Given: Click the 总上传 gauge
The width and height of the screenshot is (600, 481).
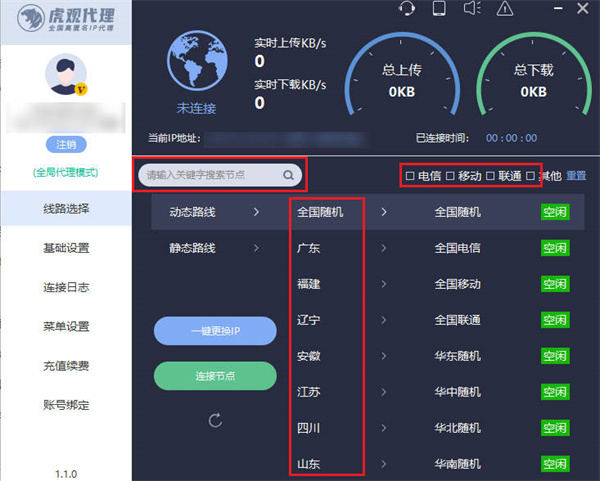Looking at the screenshot, I should [x=402, y=75].
